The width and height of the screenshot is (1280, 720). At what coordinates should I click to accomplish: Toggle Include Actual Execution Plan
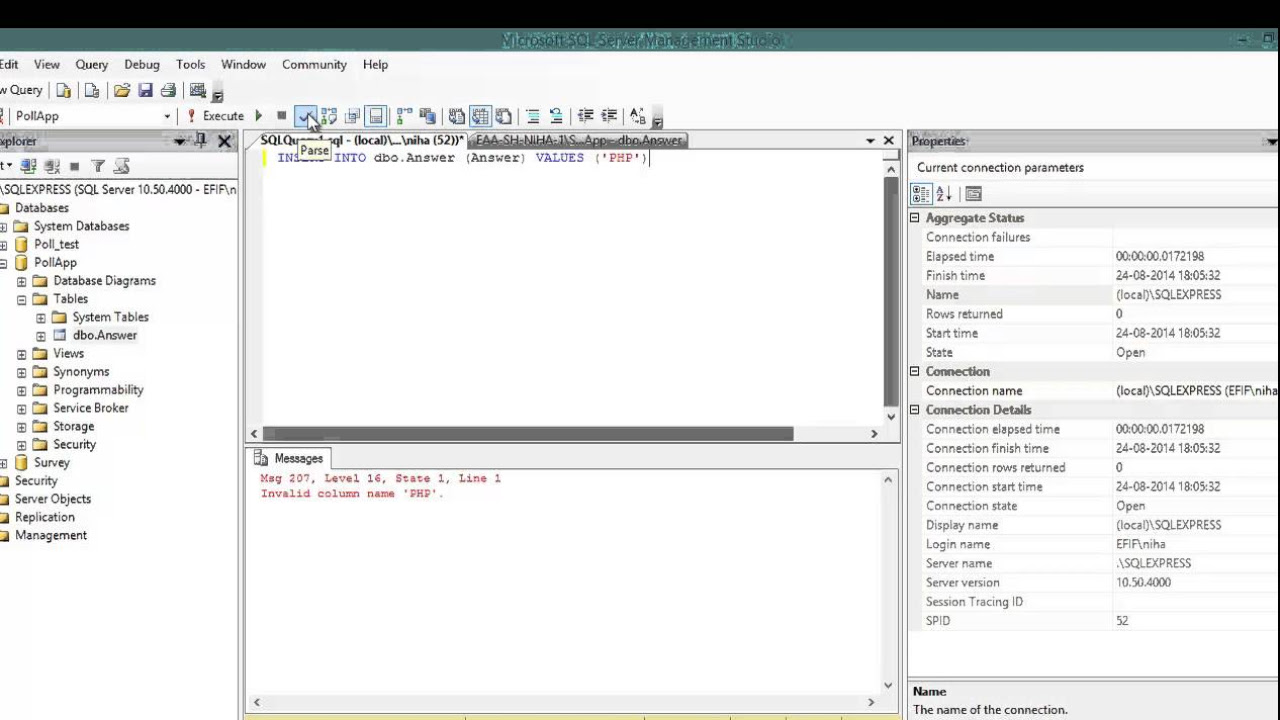(x=405, y=116)
